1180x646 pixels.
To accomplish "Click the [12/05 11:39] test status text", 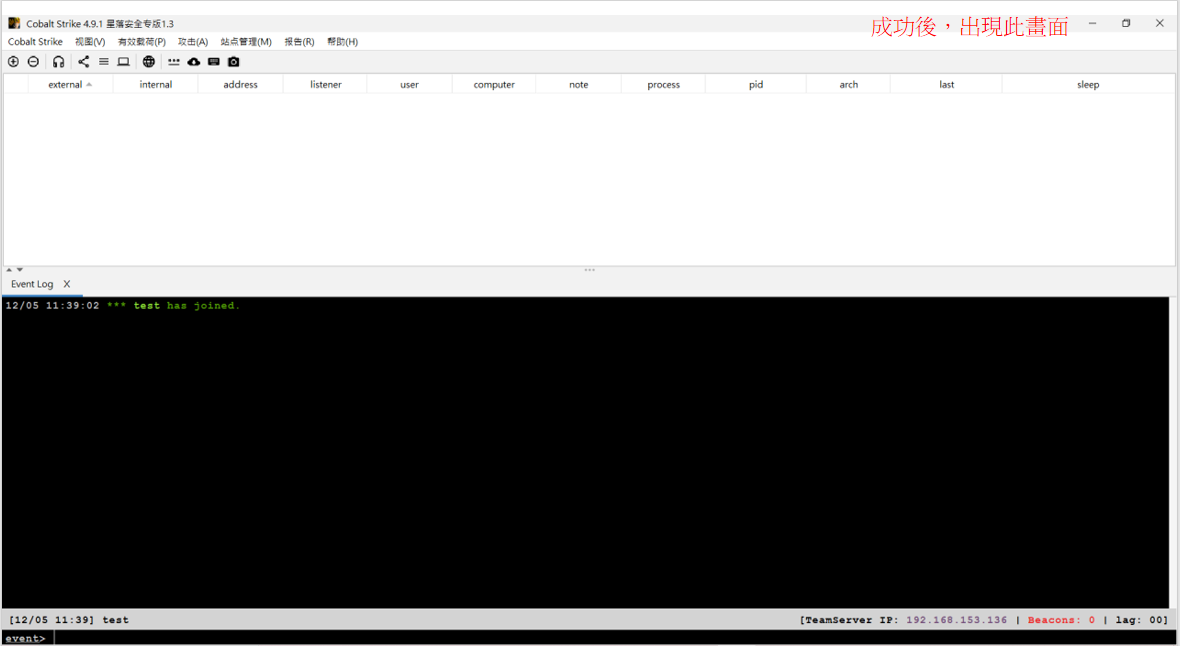I will pyautogui.click(x=68, y=620).
